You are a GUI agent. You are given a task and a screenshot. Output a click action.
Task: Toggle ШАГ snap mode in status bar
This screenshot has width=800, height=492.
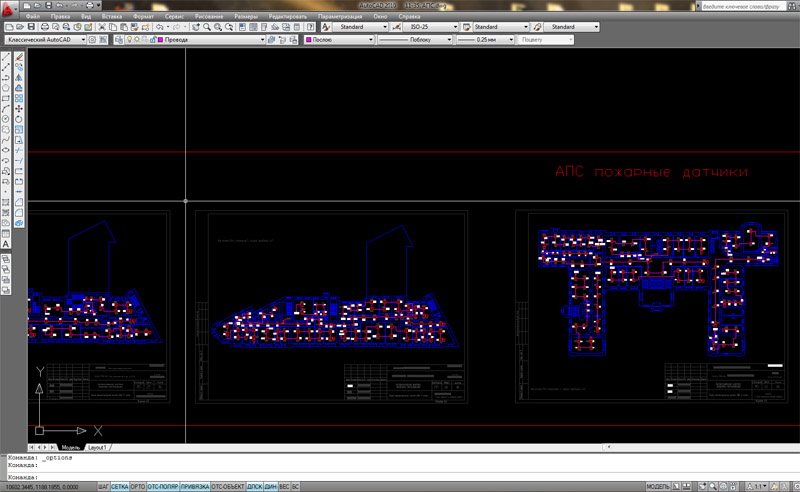coord(104,487)
